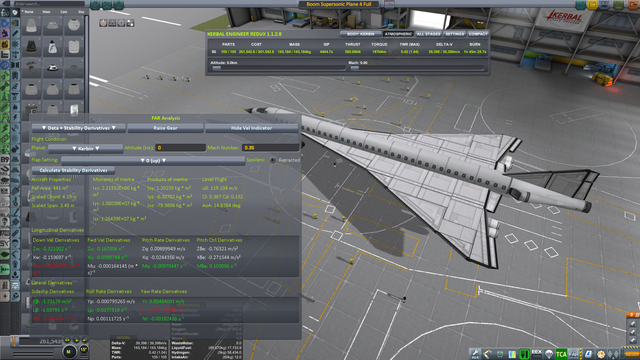The width and height of the screenshot is (640, 360).
Task: Select the round spherical pod part
Action: coord(73,25)
